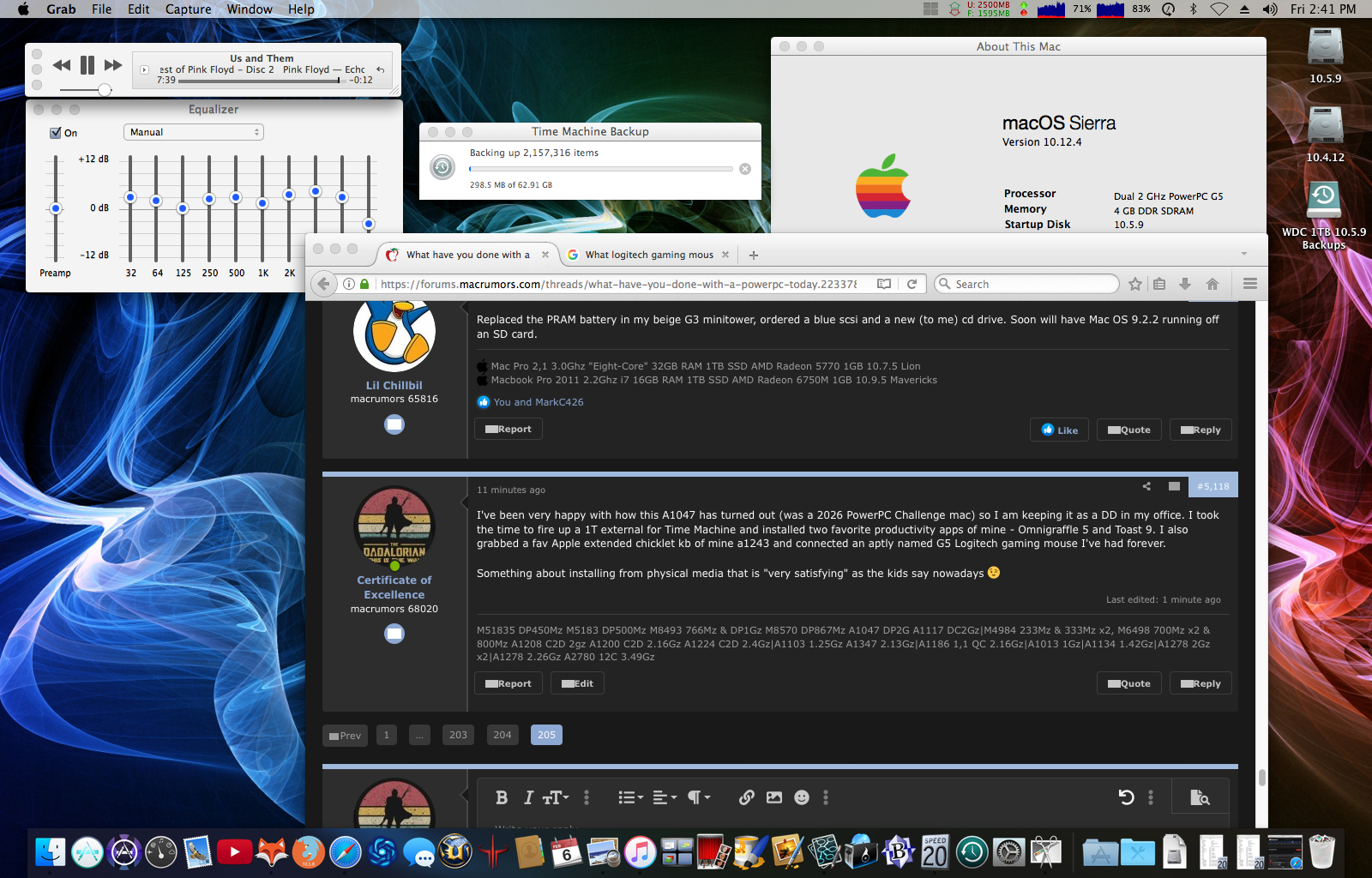Go back with the browser back arrow
The width and height of the screenshot is (1372, 878).
pos(323,284)
